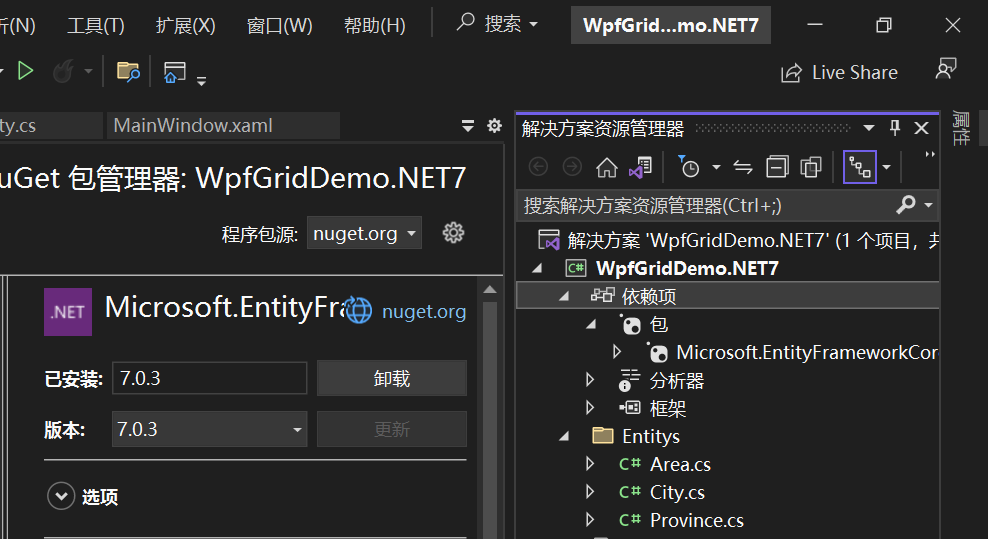Click the browser preview toolbar icon

pyautogui.click(x=175, y=72)
